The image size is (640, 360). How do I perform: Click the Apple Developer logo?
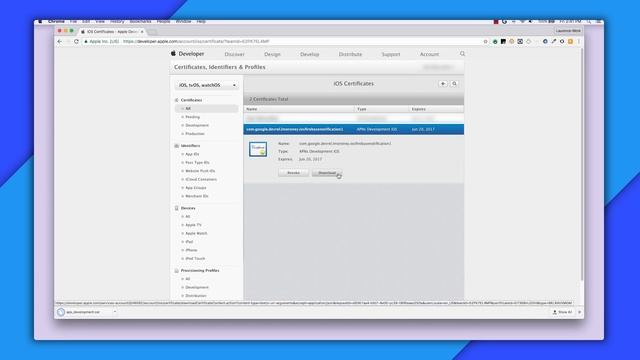[x=187, y=53]
